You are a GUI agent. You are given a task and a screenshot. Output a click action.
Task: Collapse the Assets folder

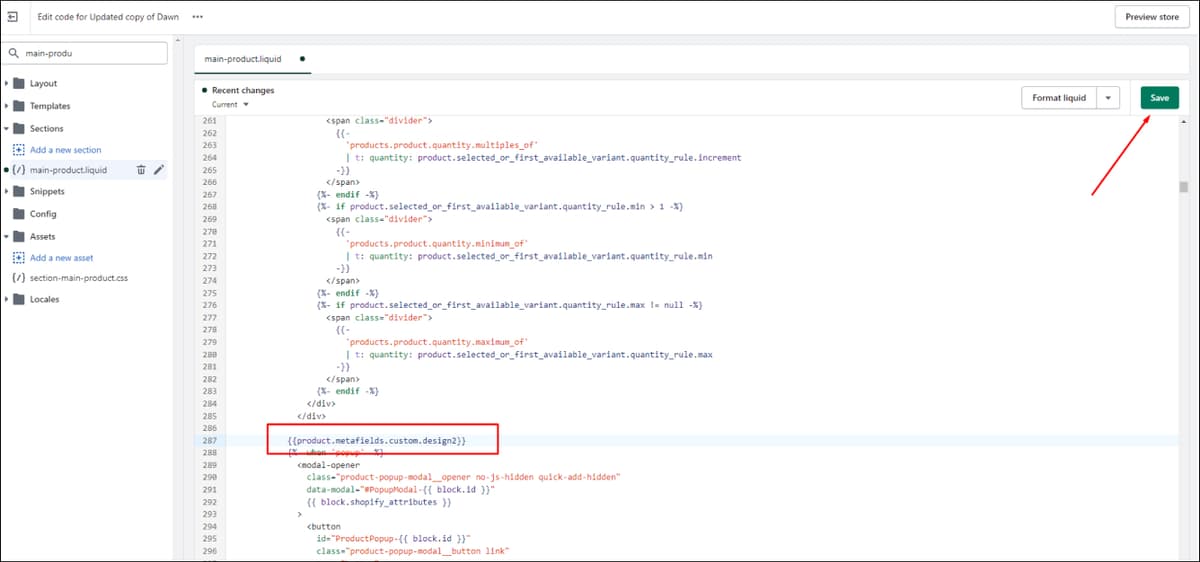7,237
